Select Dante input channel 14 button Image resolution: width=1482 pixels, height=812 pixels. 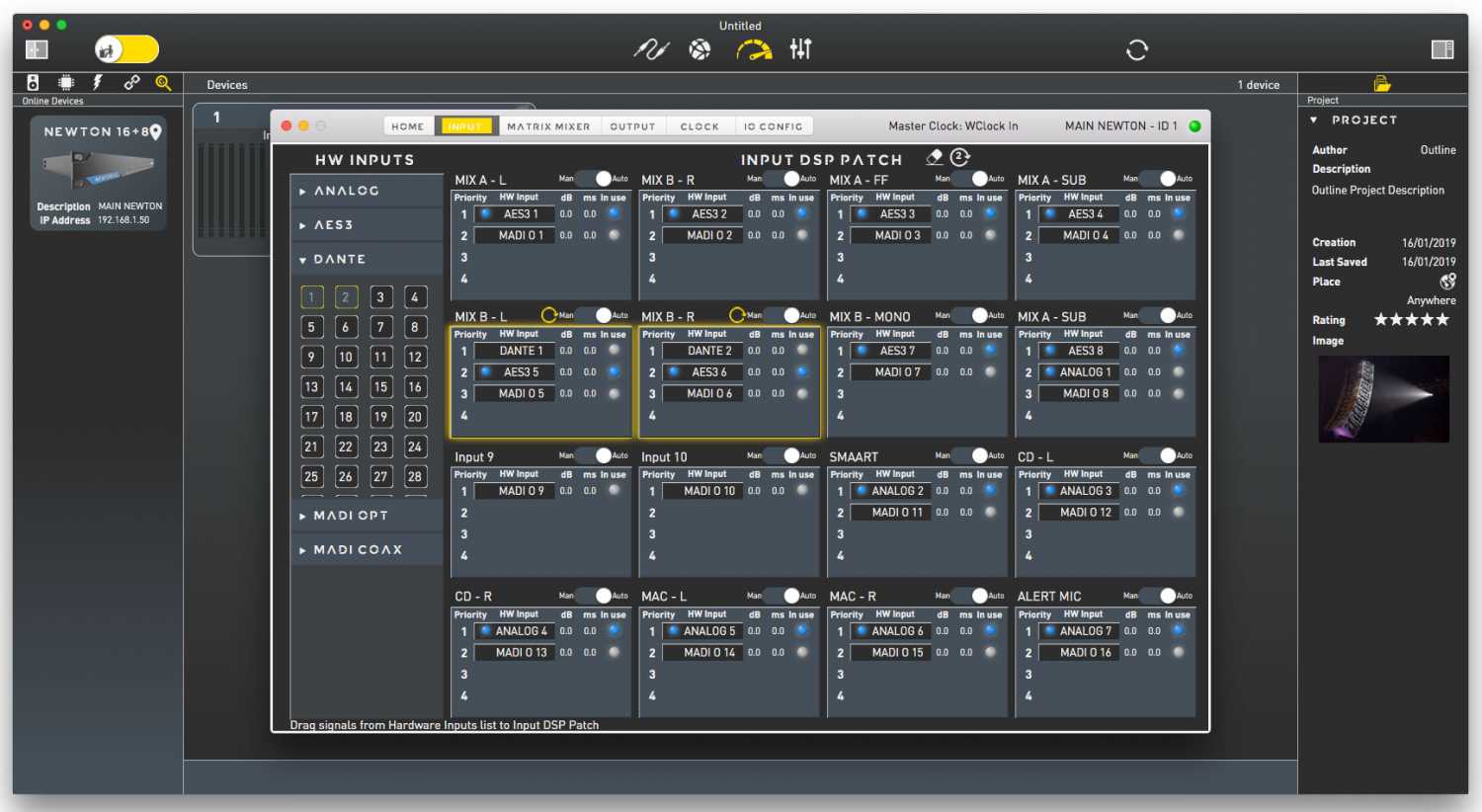[x=346, y=387]
